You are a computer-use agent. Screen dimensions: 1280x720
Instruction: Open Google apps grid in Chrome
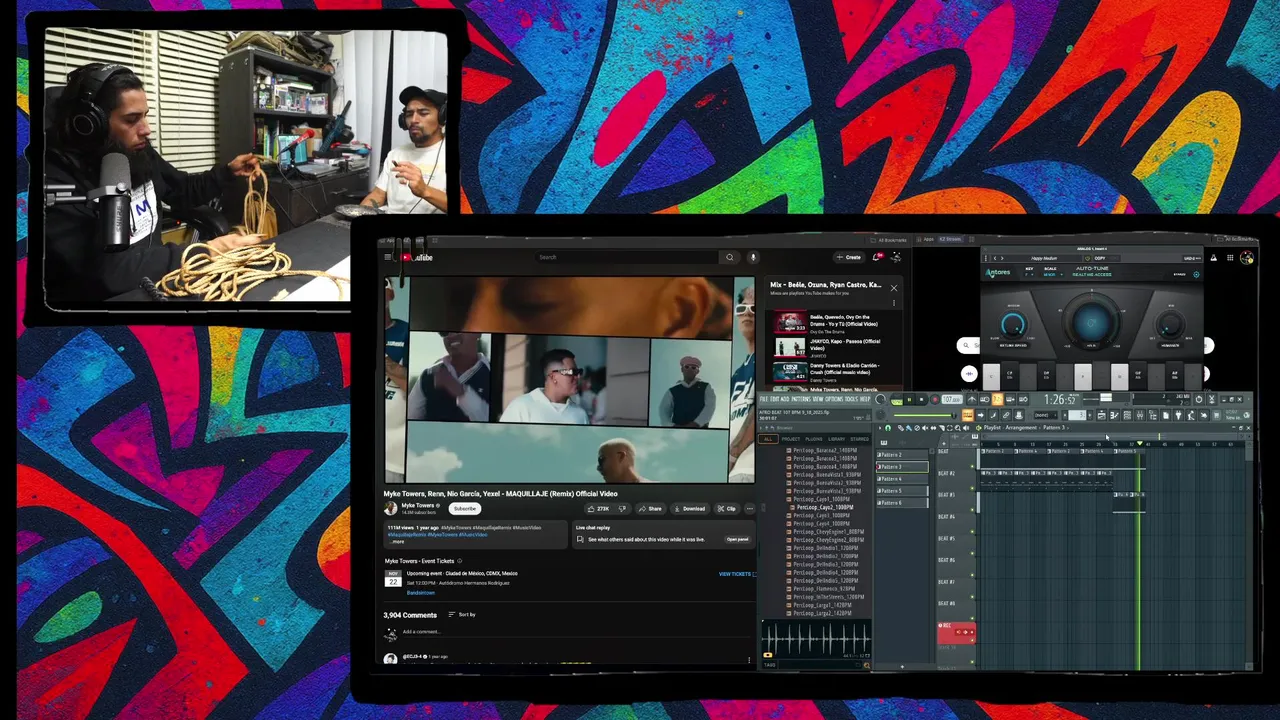pos(1230,258)
